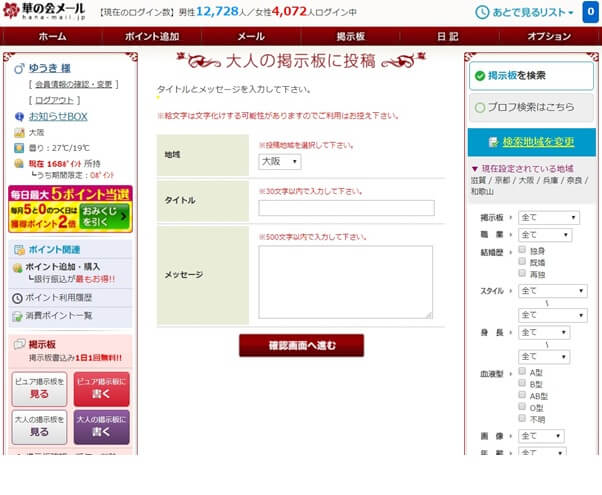The width and height of the screenshot is (602, 495).
Task: Click the 会員情報の確認・変更 link
Action: tap(73, 84)
